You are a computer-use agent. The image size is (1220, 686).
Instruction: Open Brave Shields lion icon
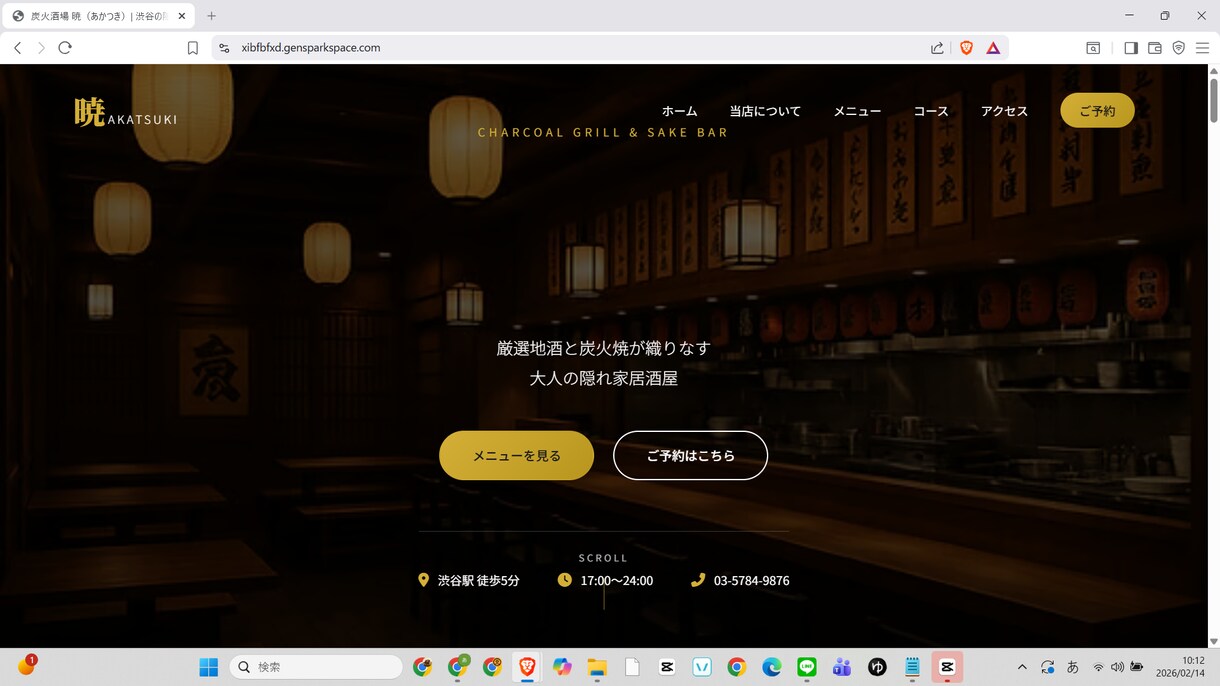(966, 48)
